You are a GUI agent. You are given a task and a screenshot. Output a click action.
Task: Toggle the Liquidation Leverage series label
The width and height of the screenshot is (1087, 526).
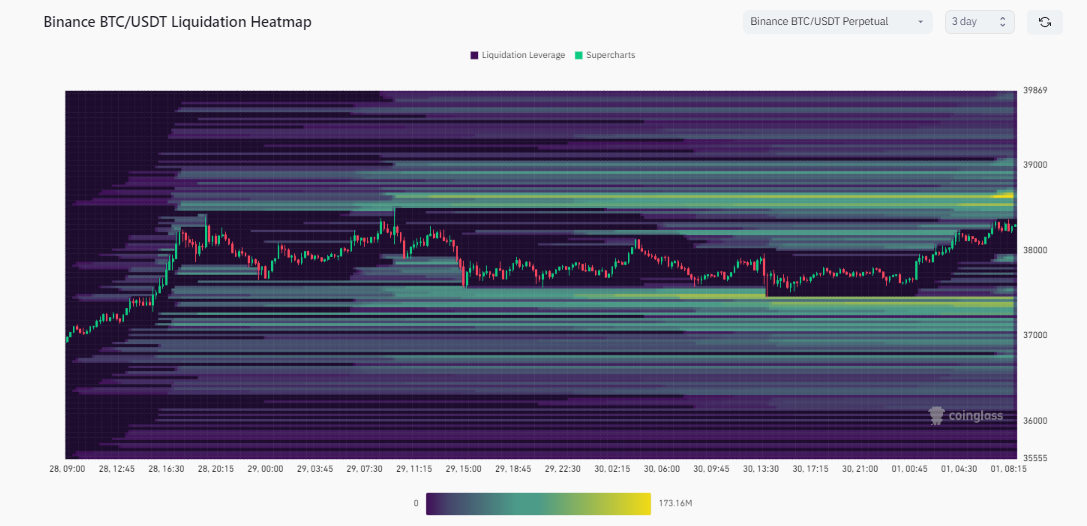pyautogui.click(x=523, y=55)
